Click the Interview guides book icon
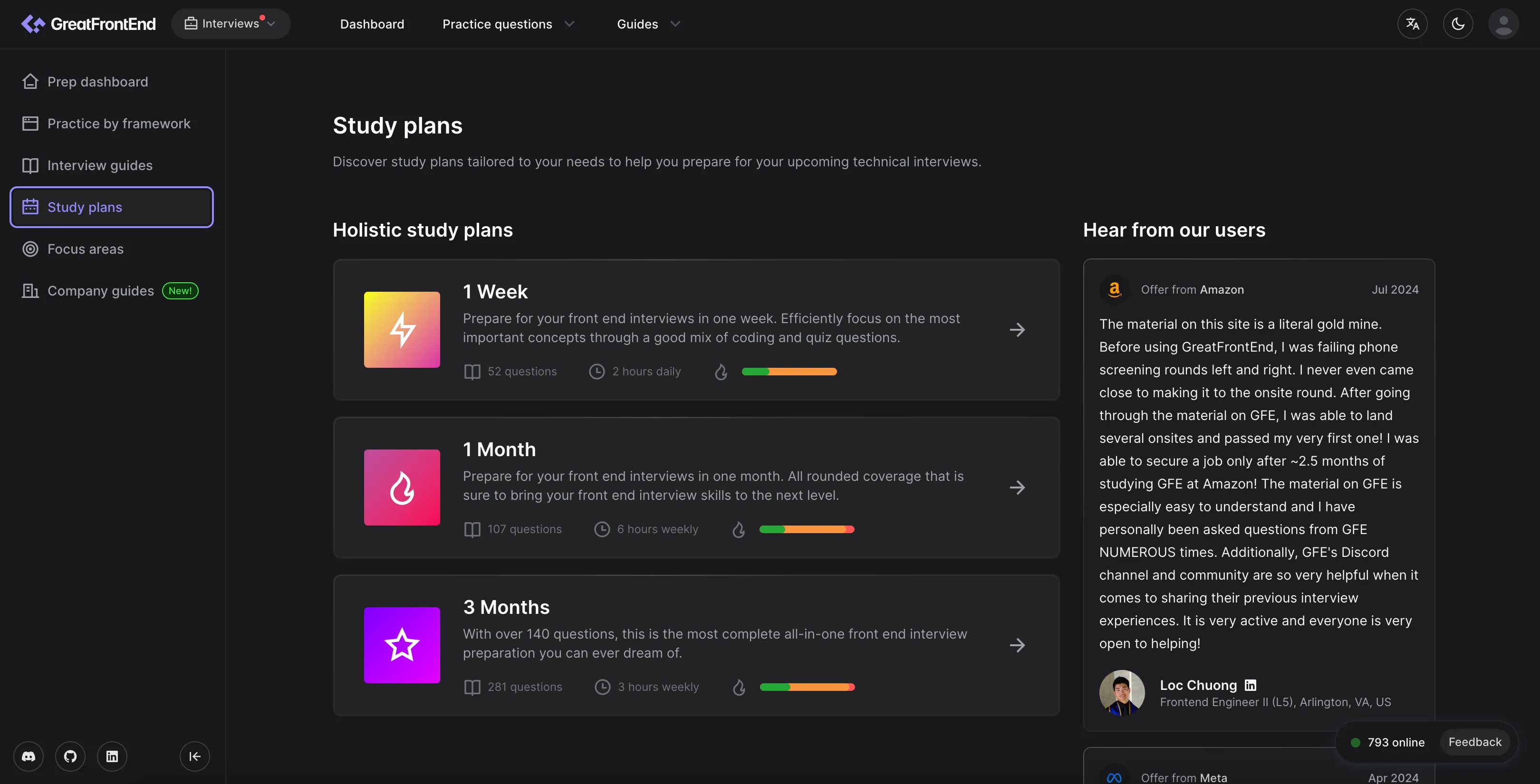This screenshot has width=1540, height=784. click(30, 165)
